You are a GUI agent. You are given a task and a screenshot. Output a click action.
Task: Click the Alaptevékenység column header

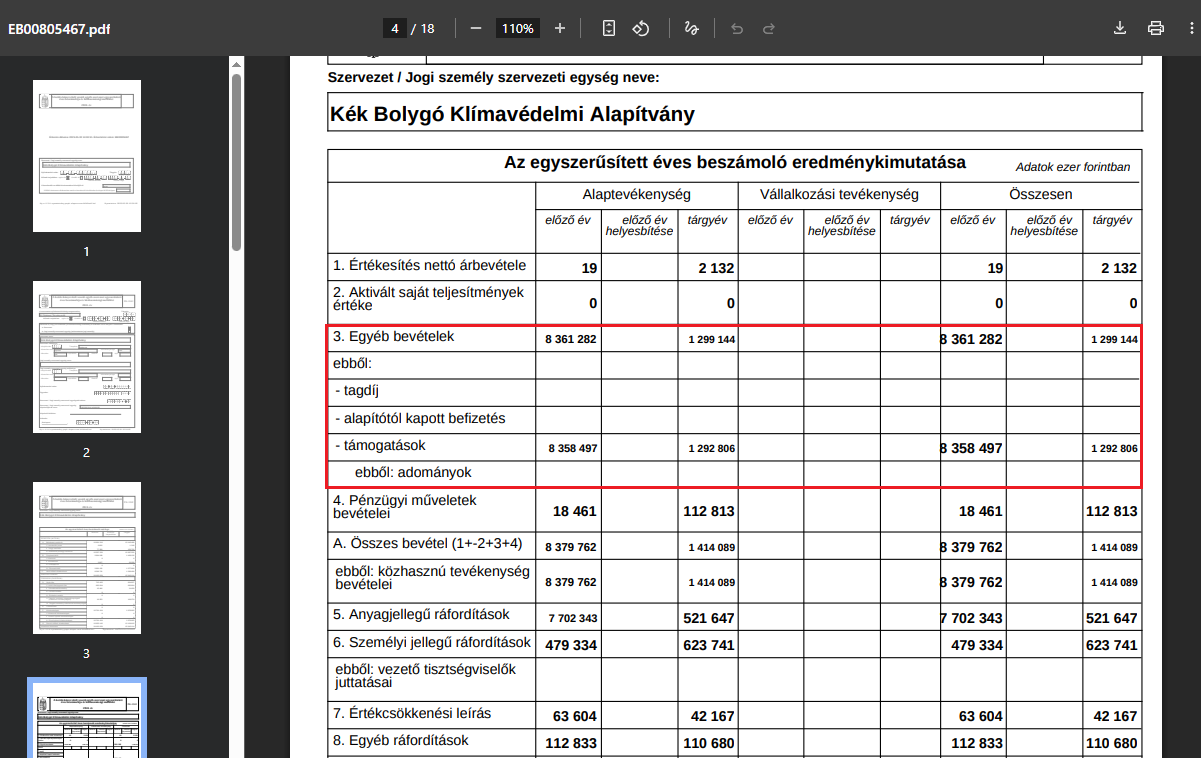636,194
